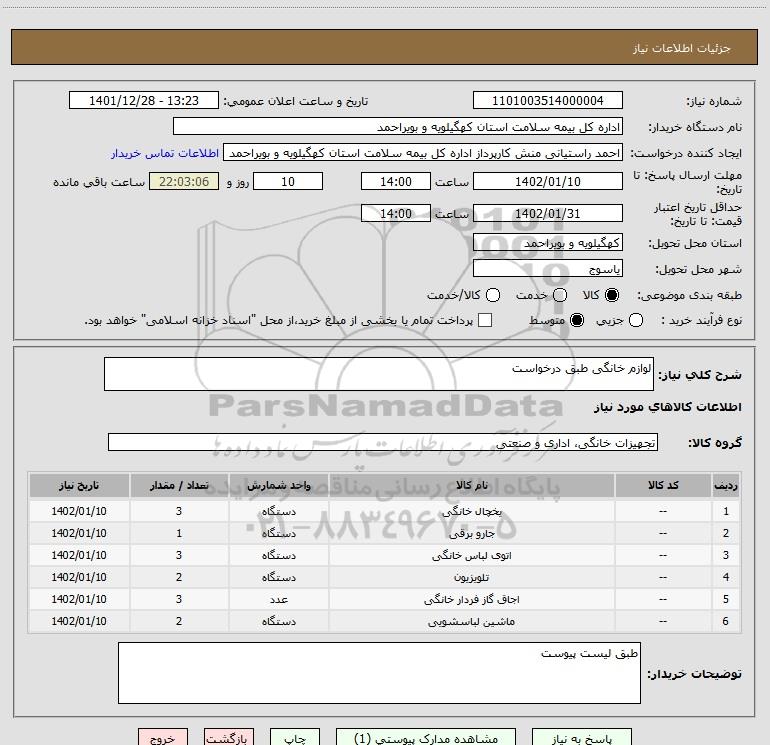Click the توضیحات خریدار text area
770x745 pixels.
[379, 673]
